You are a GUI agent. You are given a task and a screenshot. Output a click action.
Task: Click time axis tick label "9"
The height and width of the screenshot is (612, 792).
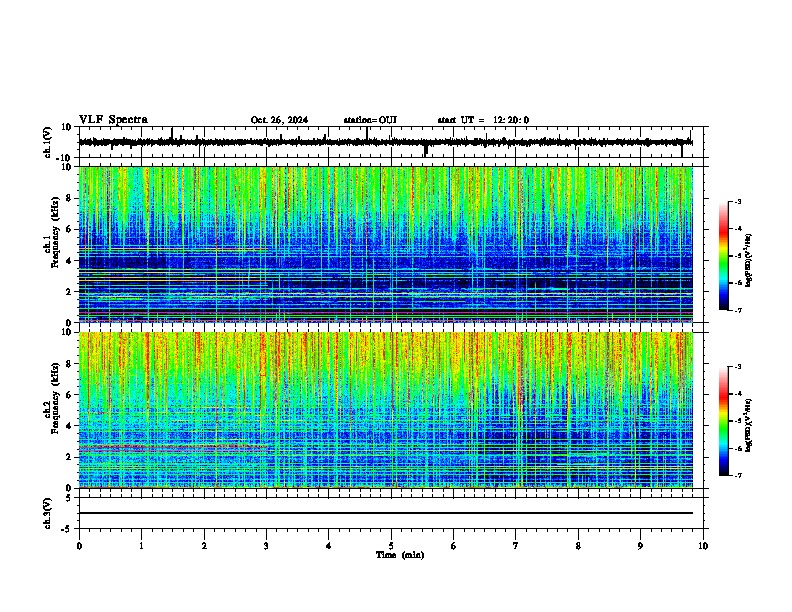[640, 546]
